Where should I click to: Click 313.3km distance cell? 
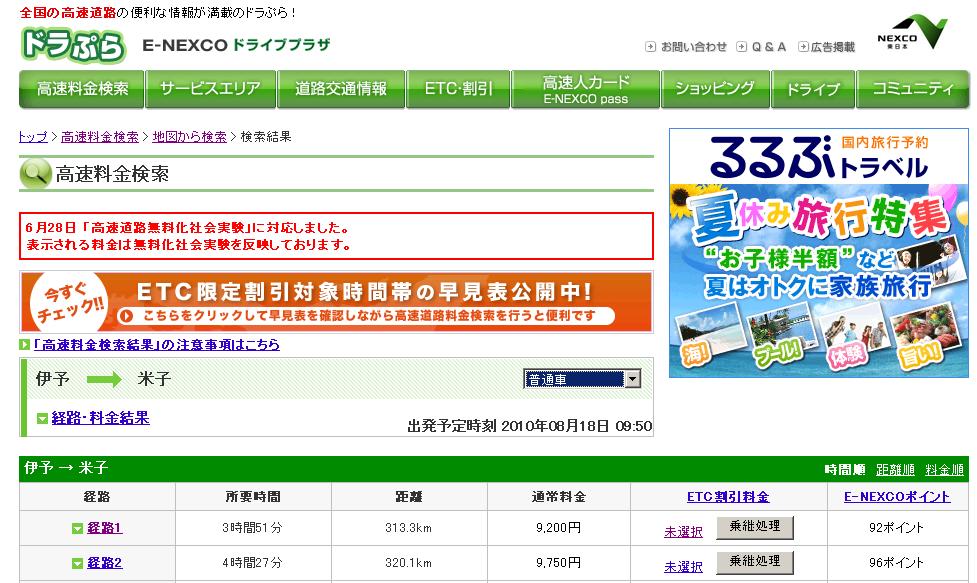click(409, 528)
